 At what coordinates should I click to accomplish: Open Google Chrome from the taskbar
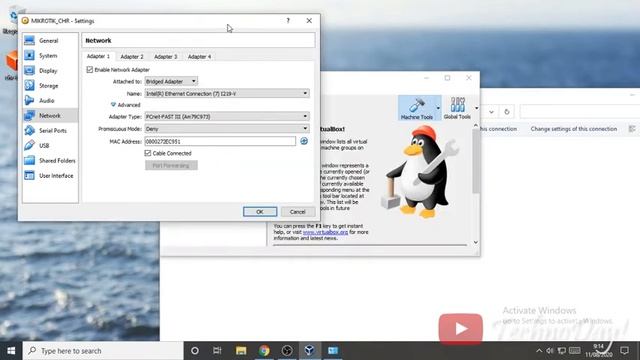[264, 351]
